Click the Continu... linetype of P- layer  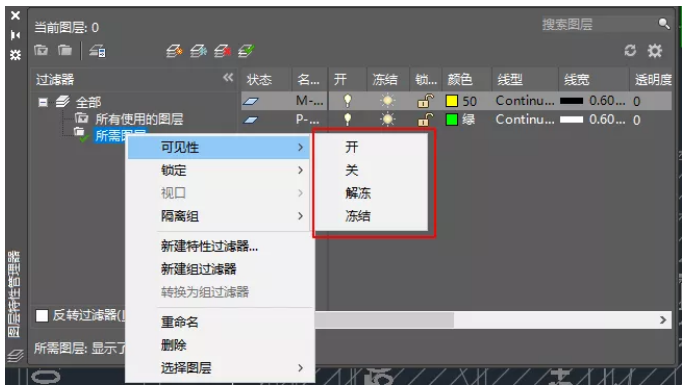(525, 119)
